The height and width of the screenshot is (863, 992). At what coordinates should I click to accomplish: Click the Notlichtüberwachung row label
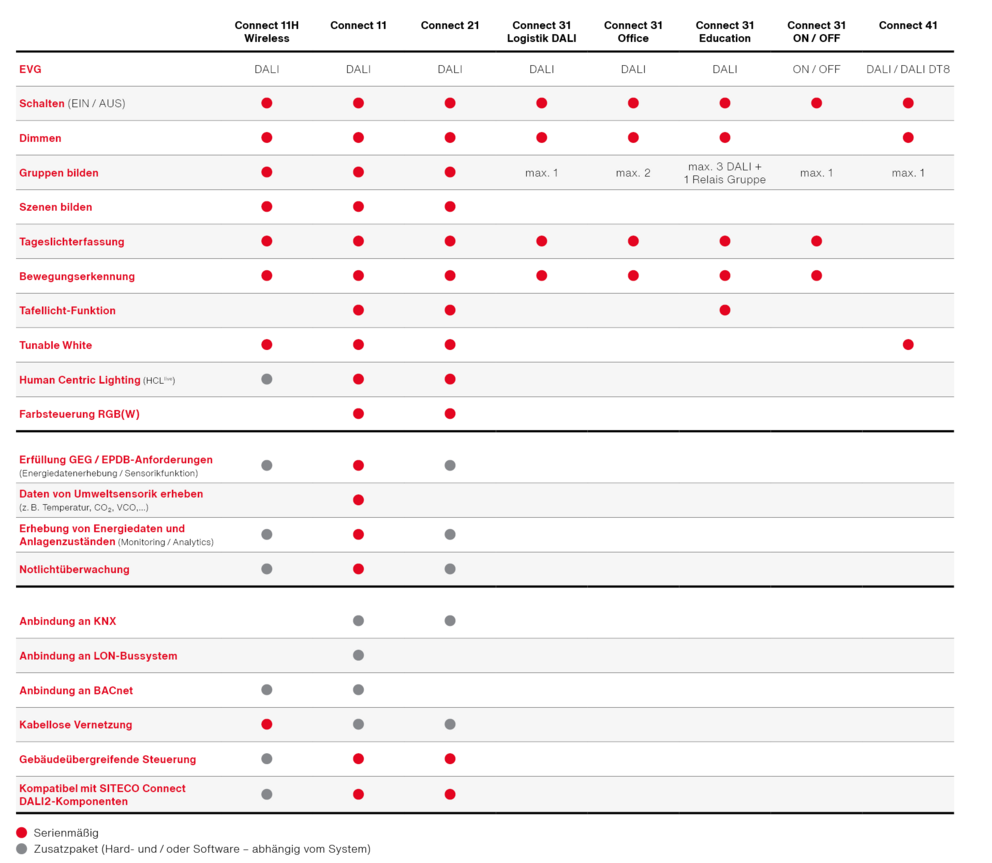74,569
